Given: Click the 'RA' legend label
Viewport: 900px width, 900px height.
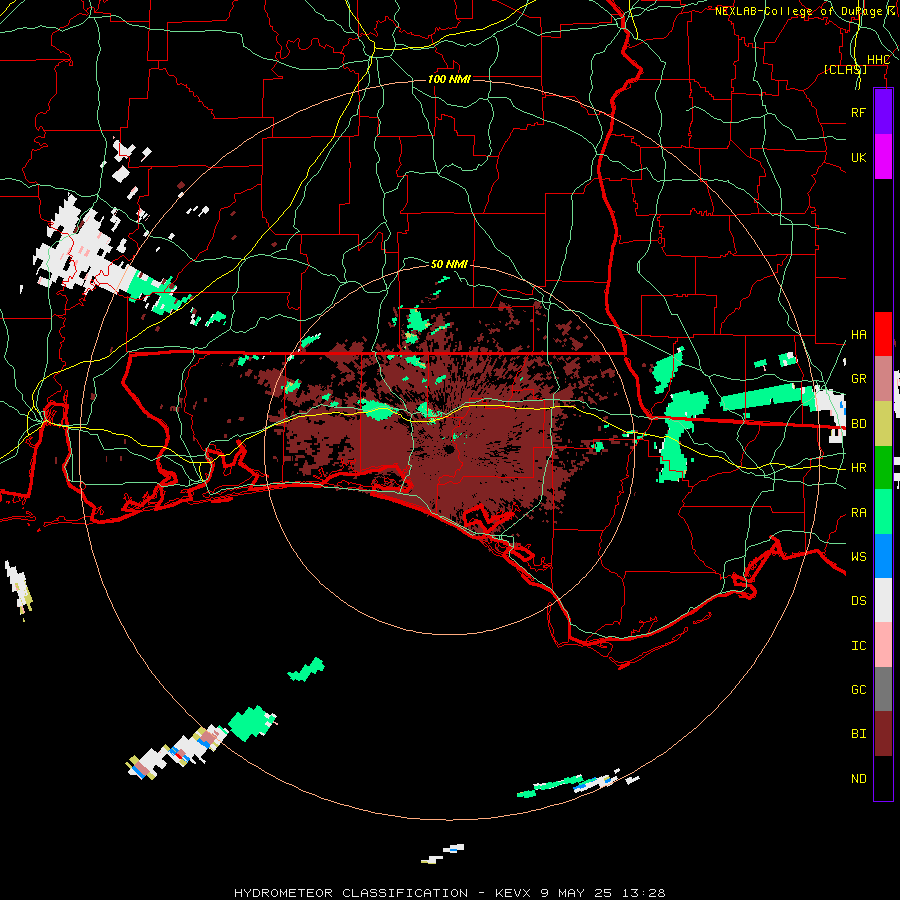Looking at the screenshot, I should [x=858, y=513].
